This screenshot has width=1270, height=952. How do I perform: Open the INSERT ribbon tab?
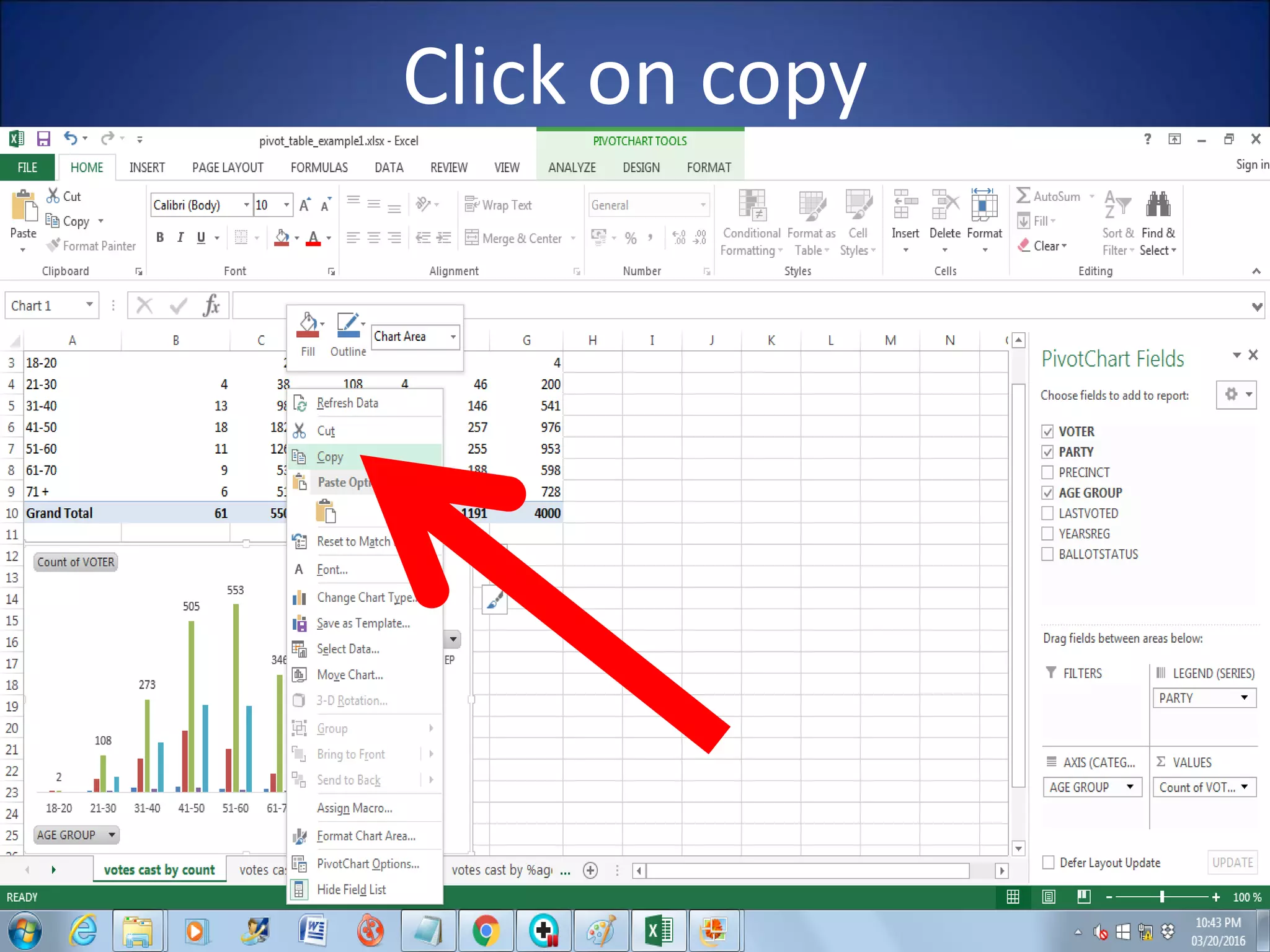[147, 167]
